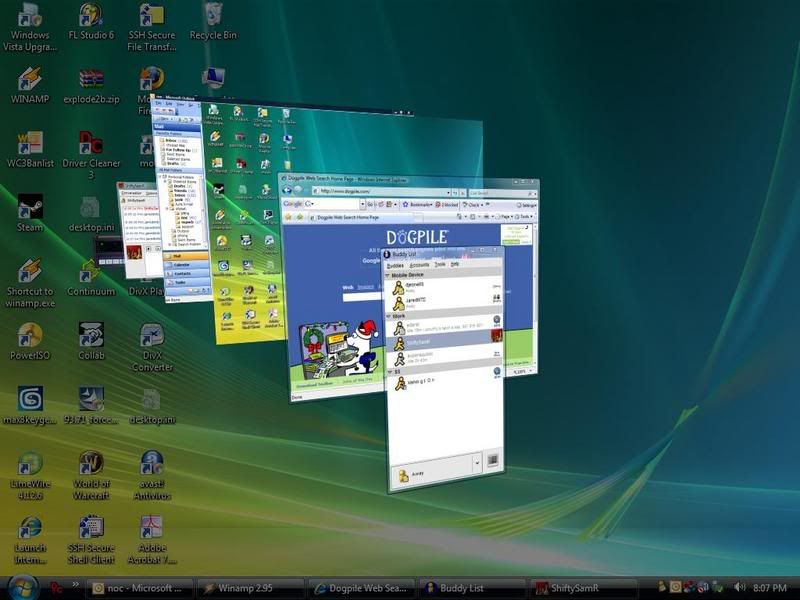Viewport: 800px width, 600px height.
Task: Launch FL Studio 6 from the desktop
Action: [x=91, y=22]
